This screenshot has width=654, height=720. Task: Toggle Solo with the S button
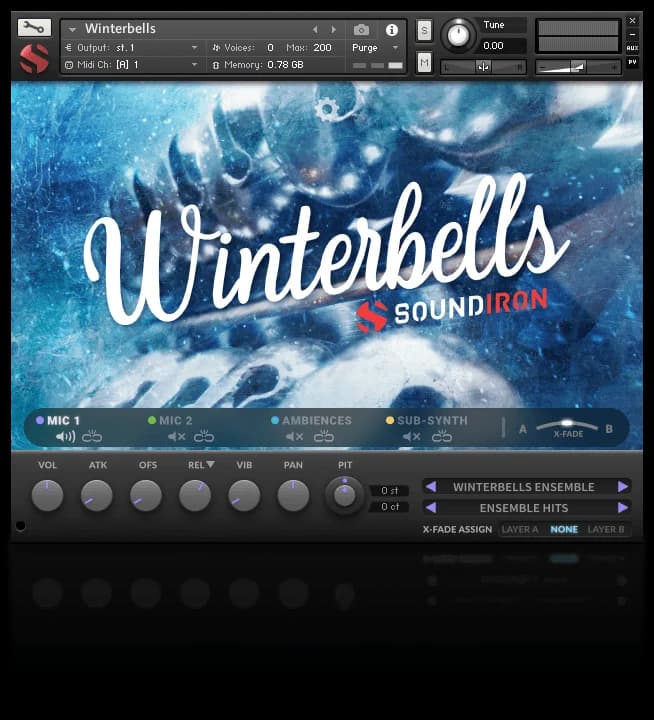(x=424, y=31)
